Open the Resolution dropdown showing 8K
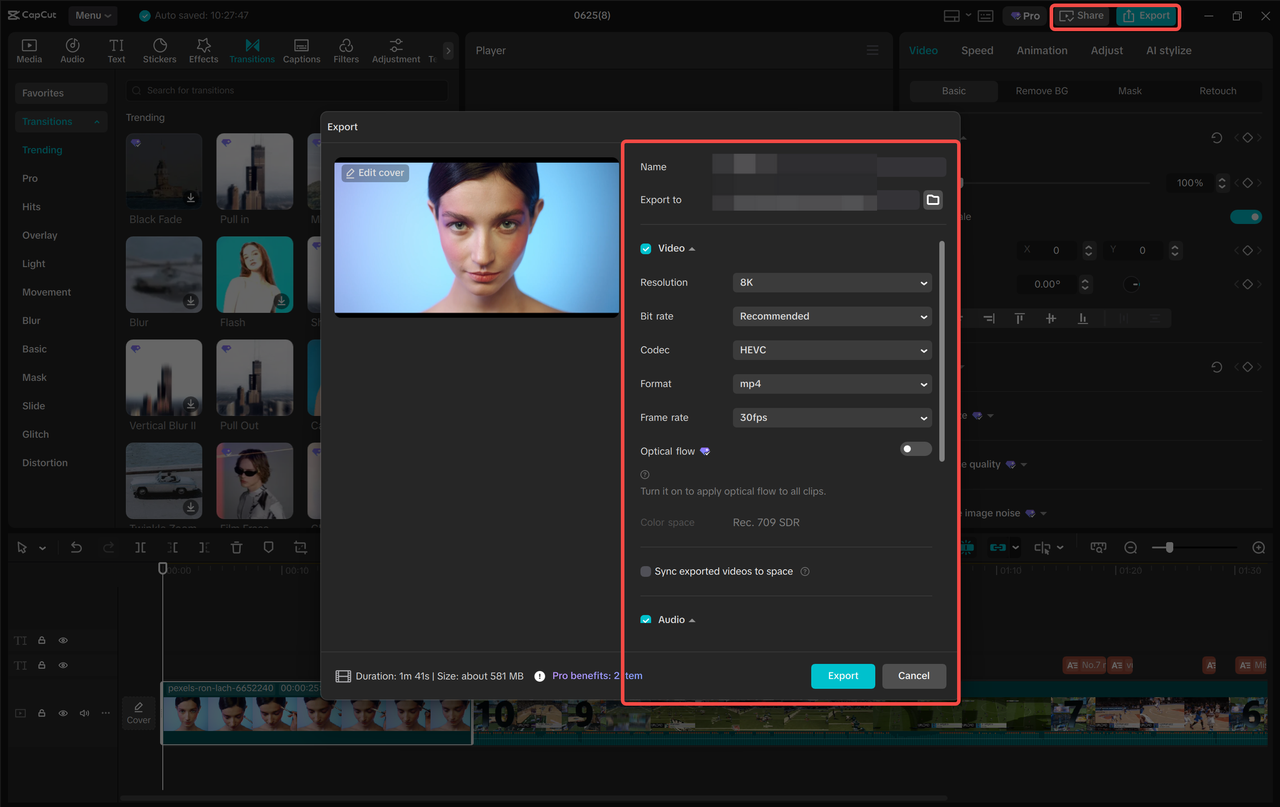The width and height of the screenshot is (1280, 807). 832,282
